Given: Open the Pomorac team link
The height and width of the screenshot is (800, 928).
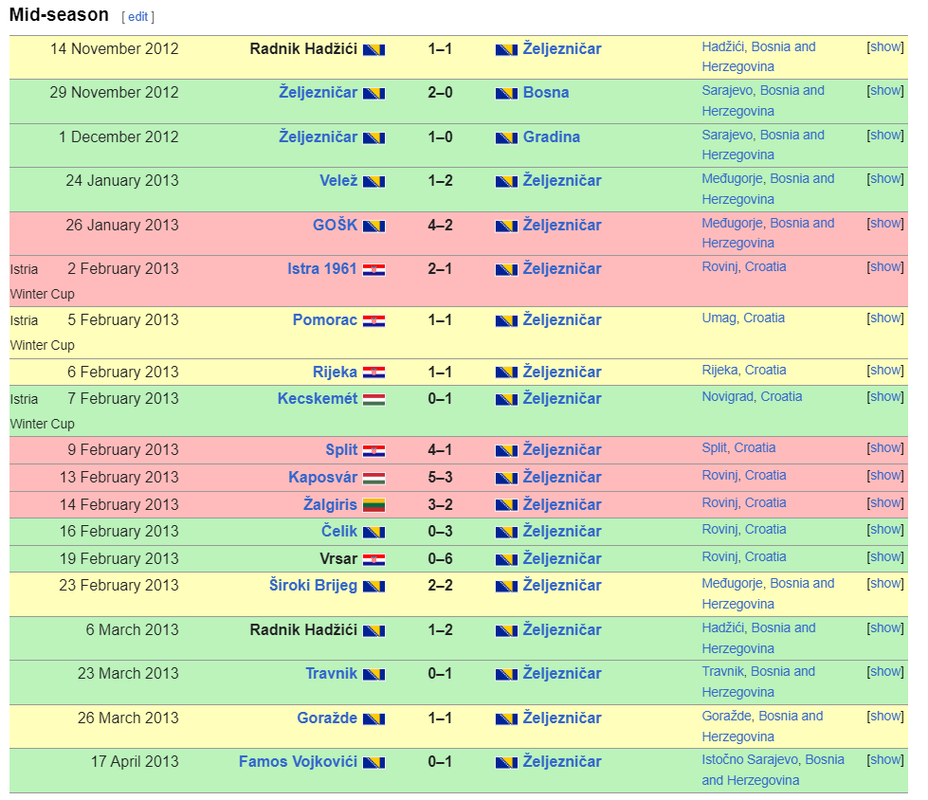Looking at the screenshot, I should [x=325, y=320].
